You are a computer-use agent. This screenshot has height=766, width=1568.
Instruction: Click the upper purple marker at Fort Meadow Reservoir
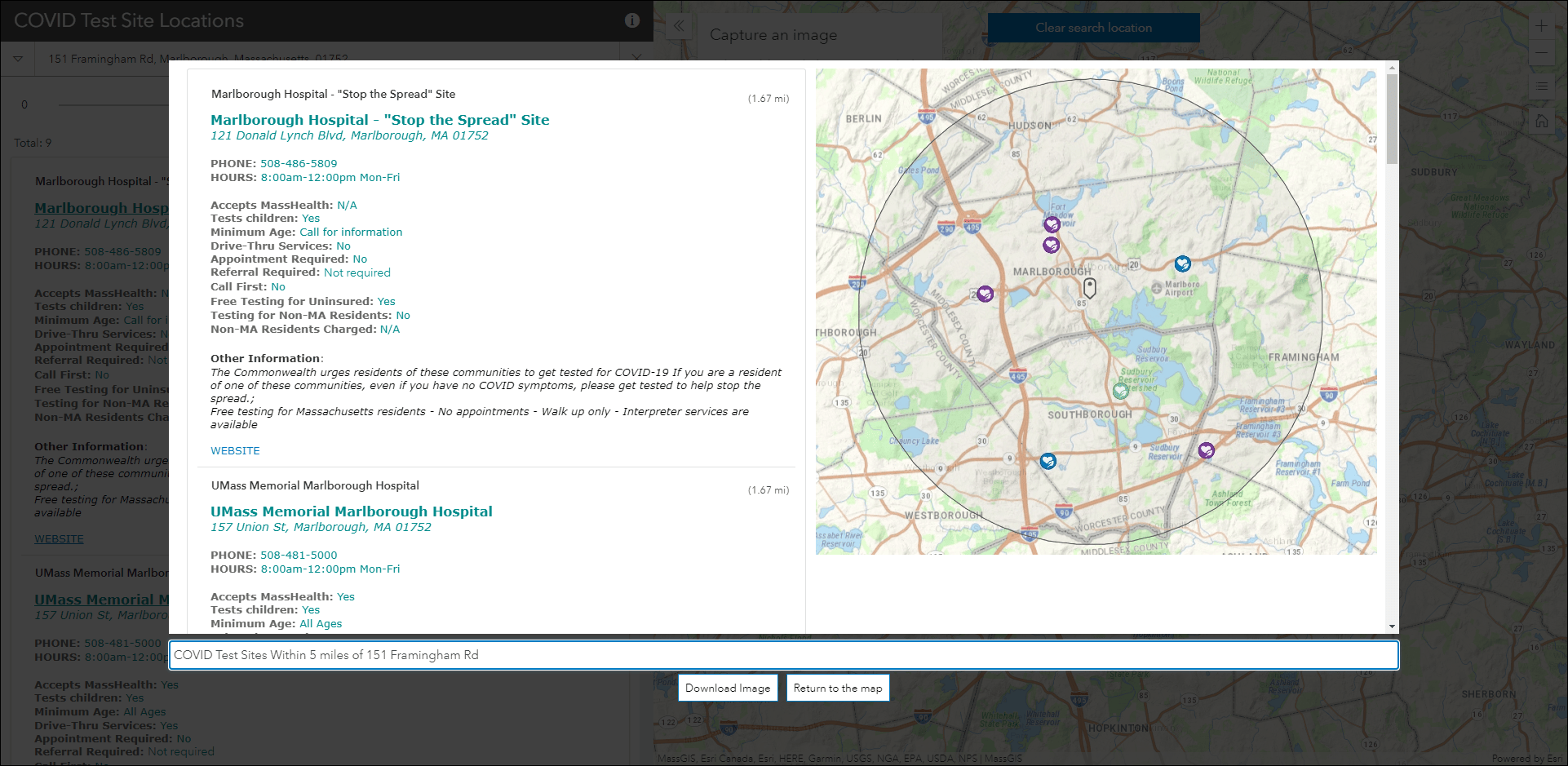(x=1052, y=224)
